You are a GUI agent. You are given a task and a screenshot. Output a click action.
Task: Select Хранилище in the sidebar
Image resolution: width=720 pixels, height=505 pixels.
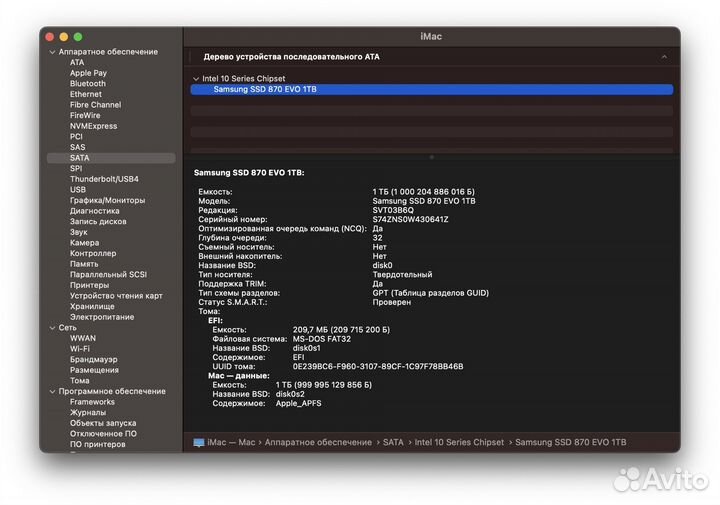pos(92,306)
